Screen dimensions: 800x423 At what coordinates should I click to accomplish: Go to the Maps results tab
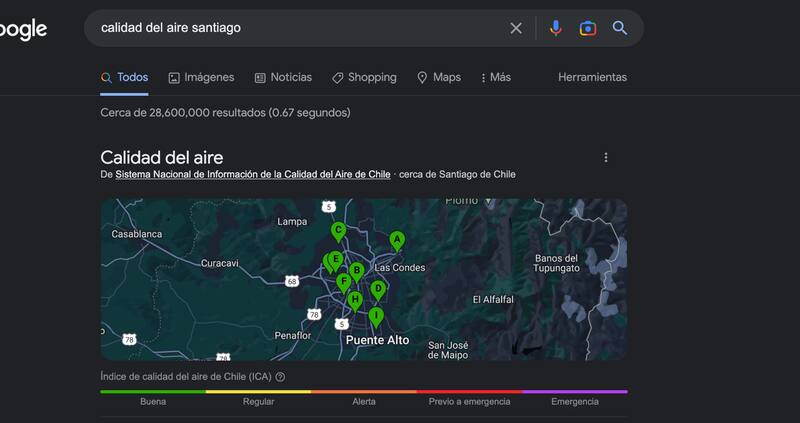pos(439,77)
